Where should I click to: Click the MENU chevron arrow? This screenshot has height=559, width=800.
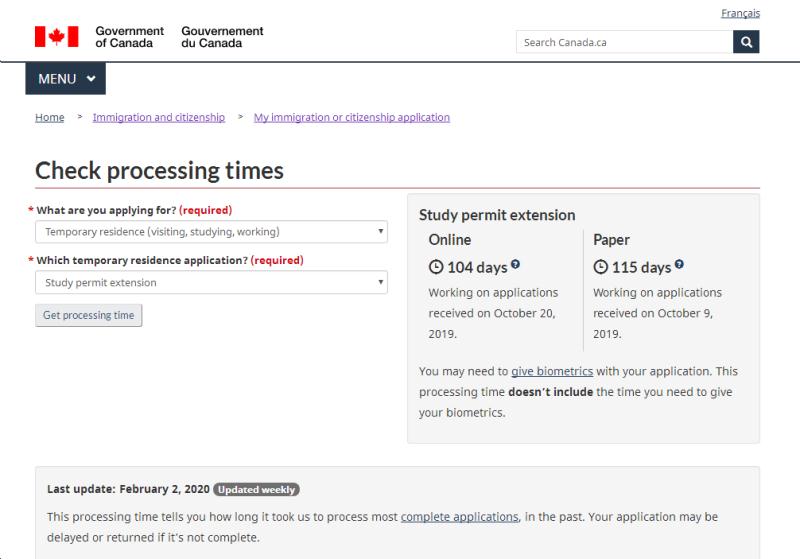[91, 79]
